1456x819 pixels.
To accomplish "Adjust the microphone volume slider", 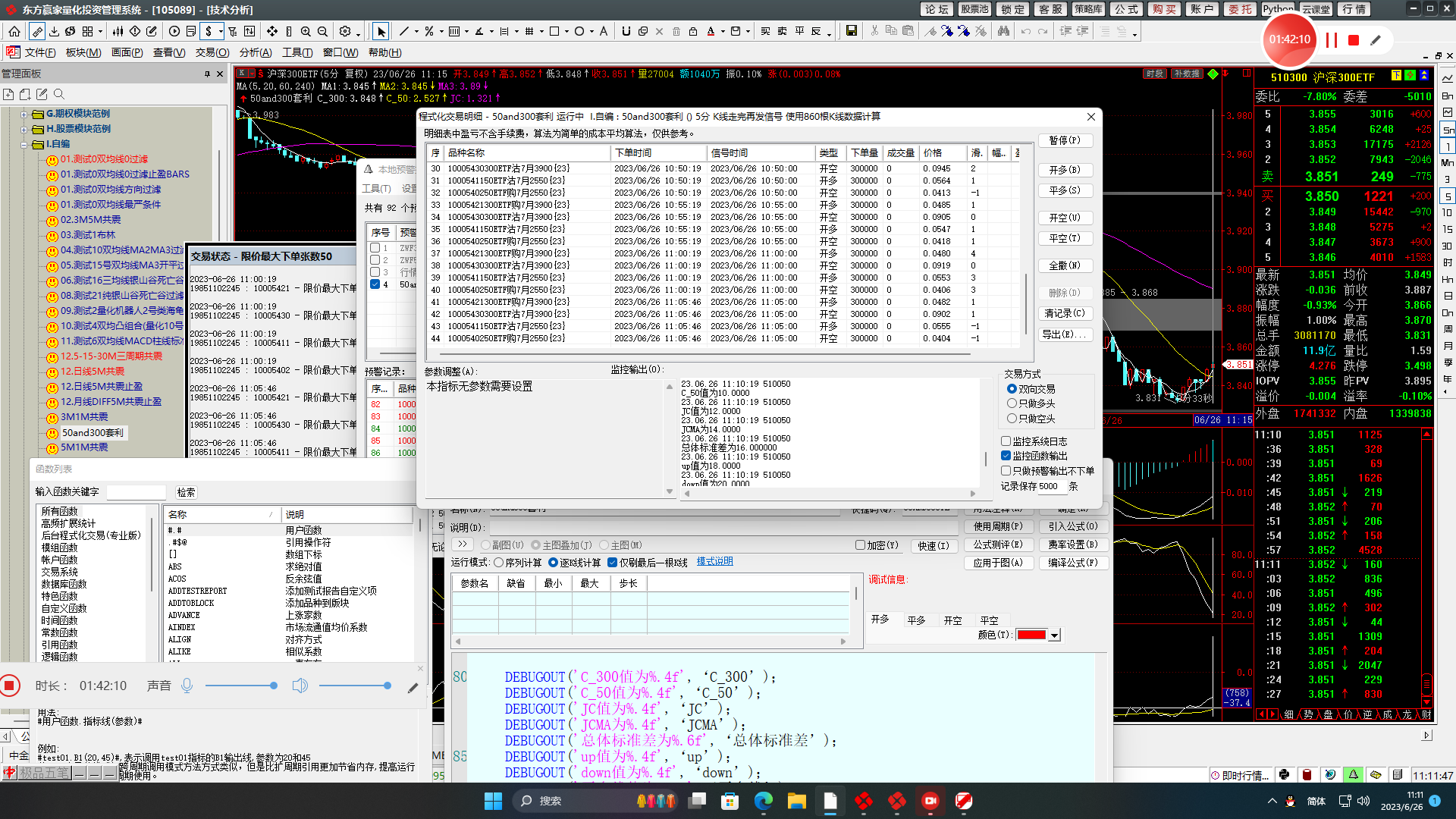I will [240, 686].
